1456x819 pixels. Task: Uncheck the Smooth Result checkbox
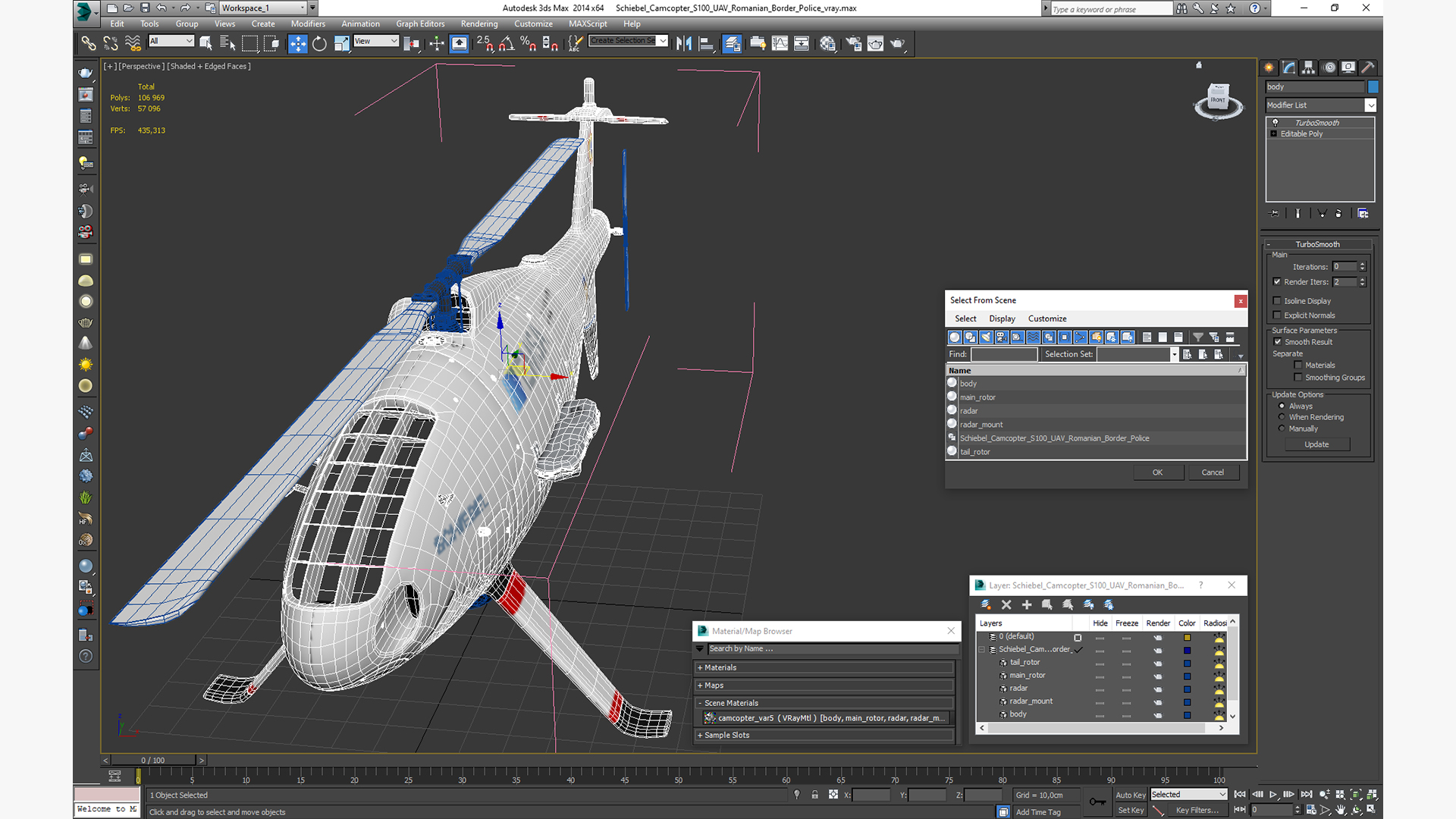[x=1278, y=342]
